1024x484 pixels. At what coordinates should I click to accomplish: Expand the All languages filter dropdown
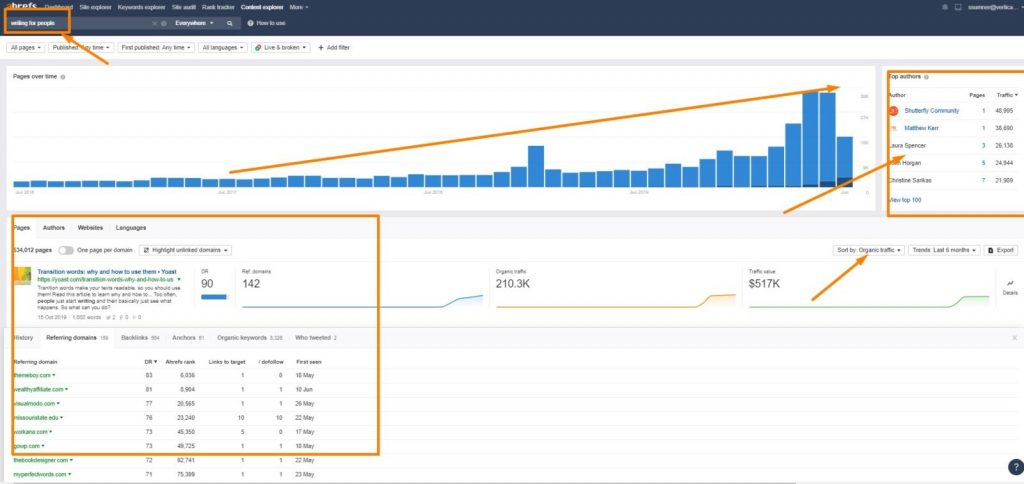(x=221, y=47)
